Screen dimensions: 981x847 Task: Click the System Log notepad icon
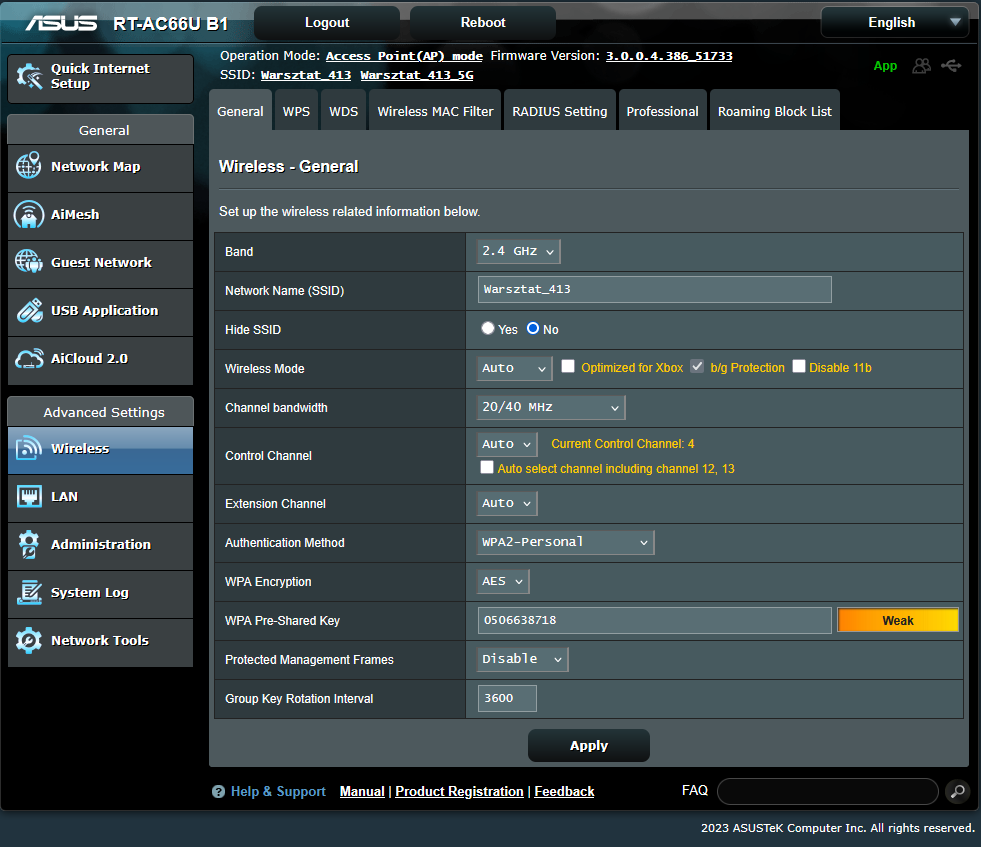(x=29, y=592)
